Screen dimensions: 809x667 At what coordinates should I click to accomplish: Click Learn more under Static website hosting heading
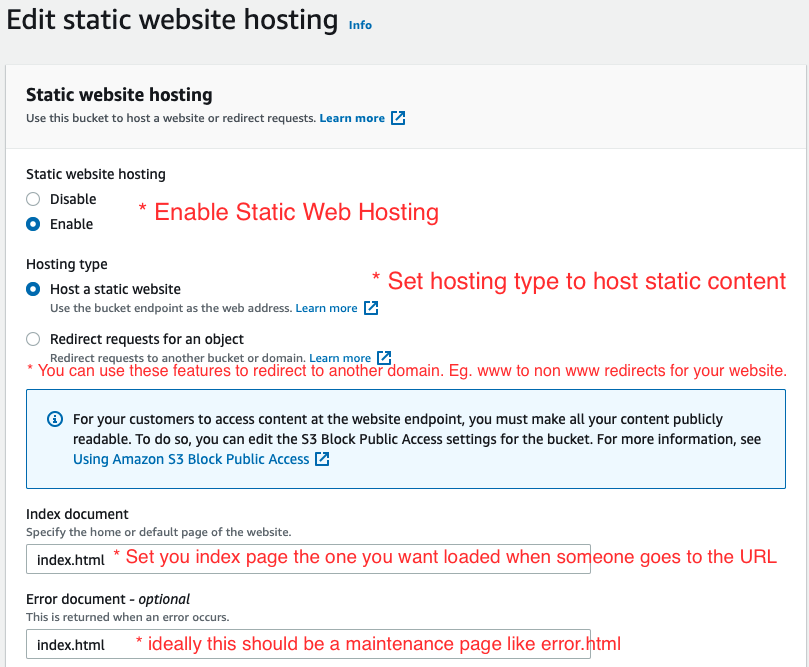(x=352, y=118)
